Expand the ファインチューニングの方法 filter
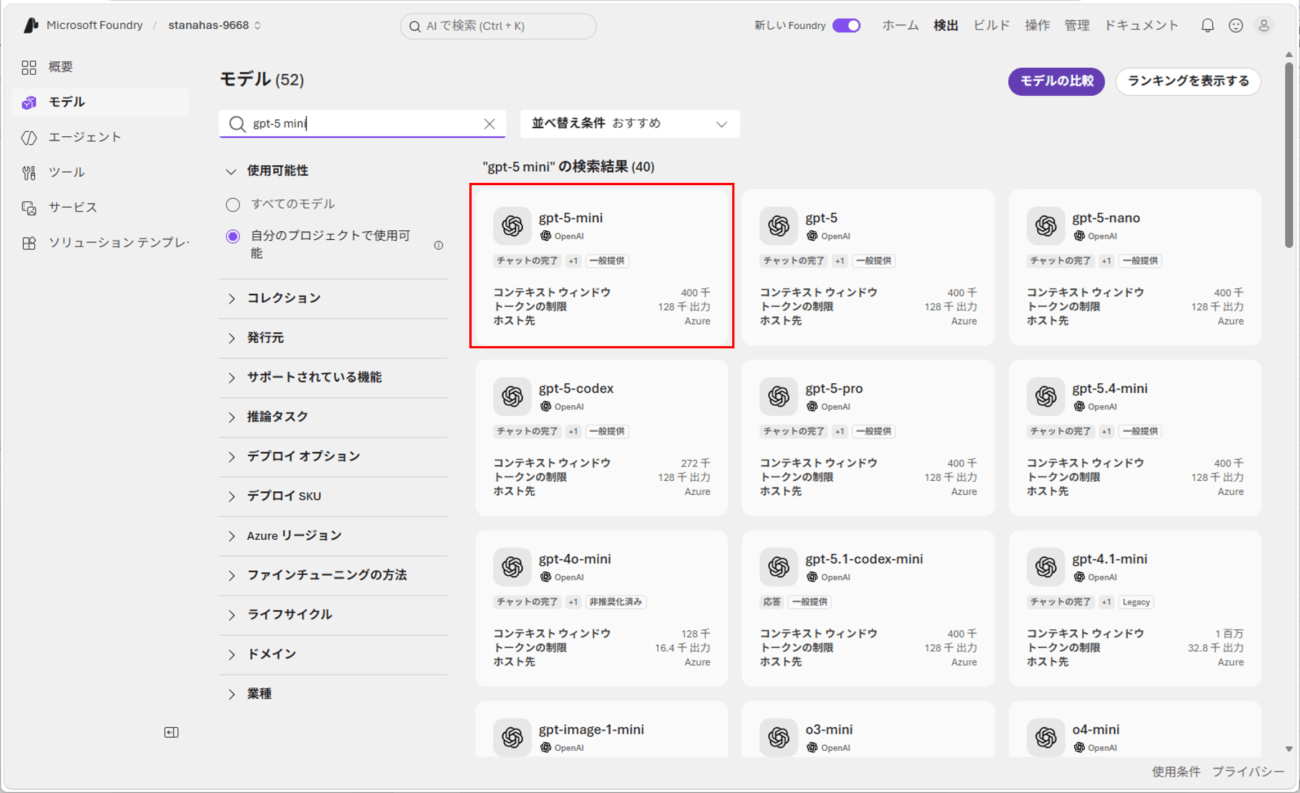Viewport: 1300px width, 793px height. click(x=333, y=575)
